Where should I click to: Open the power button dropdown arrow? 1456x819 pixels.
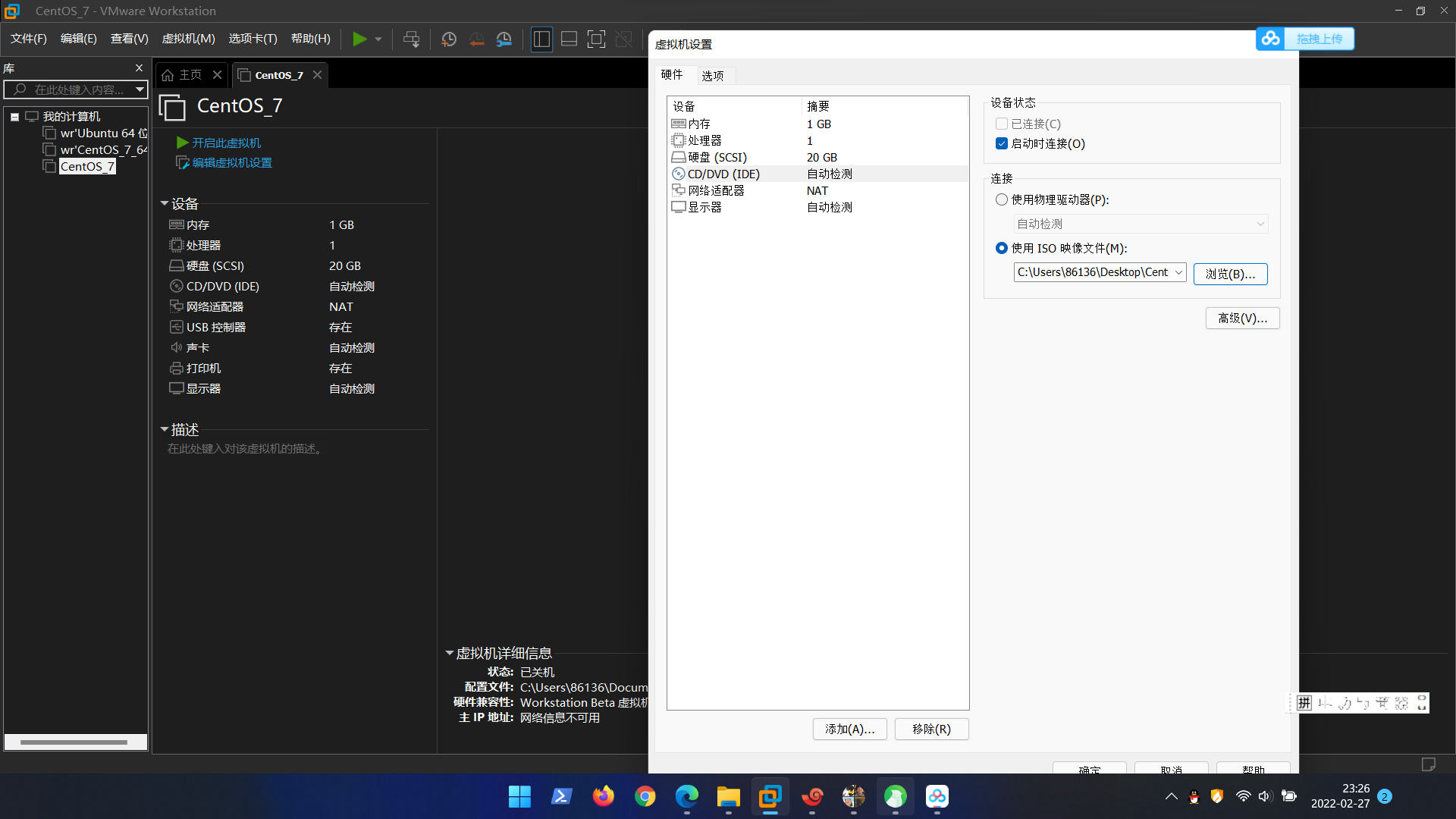point(378,39)
